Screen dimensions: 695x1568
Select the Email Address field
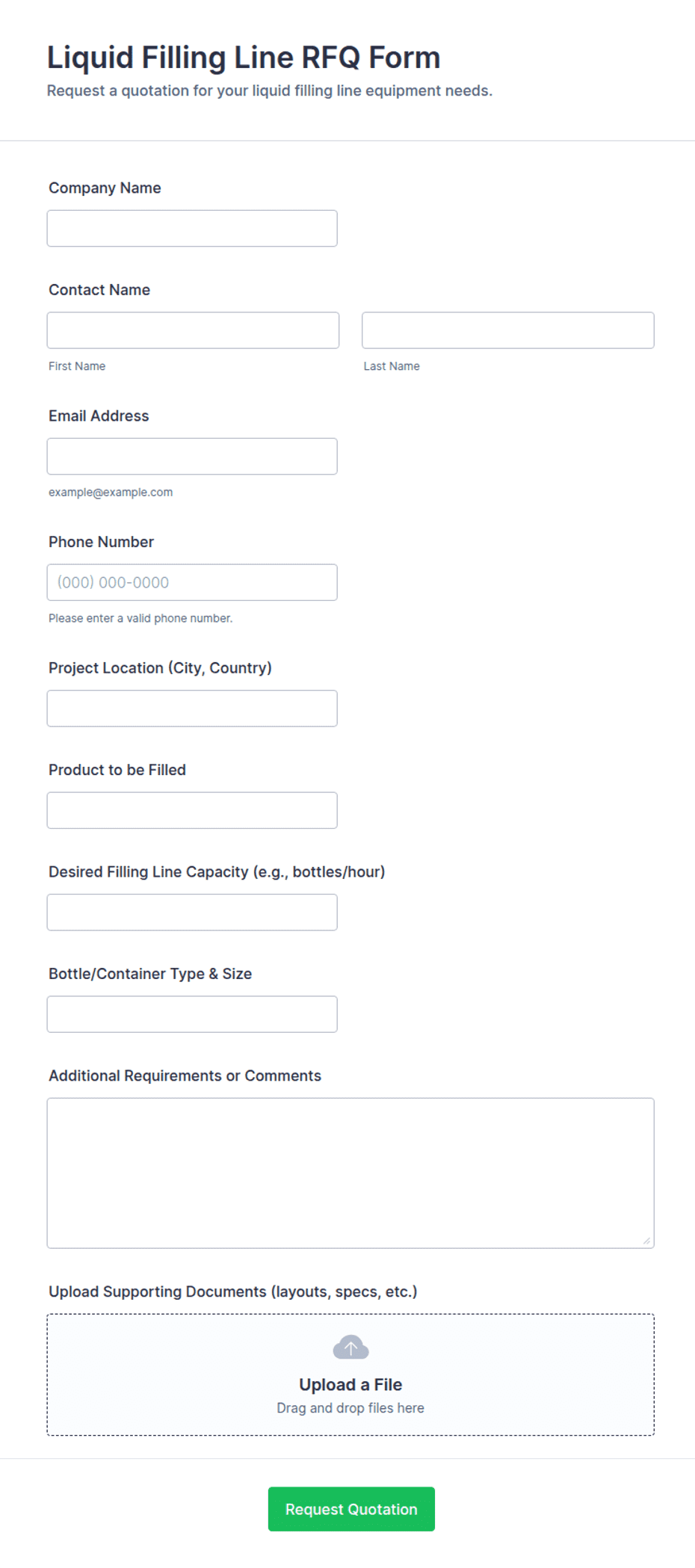pyautogui.click(x=192, y=456)
